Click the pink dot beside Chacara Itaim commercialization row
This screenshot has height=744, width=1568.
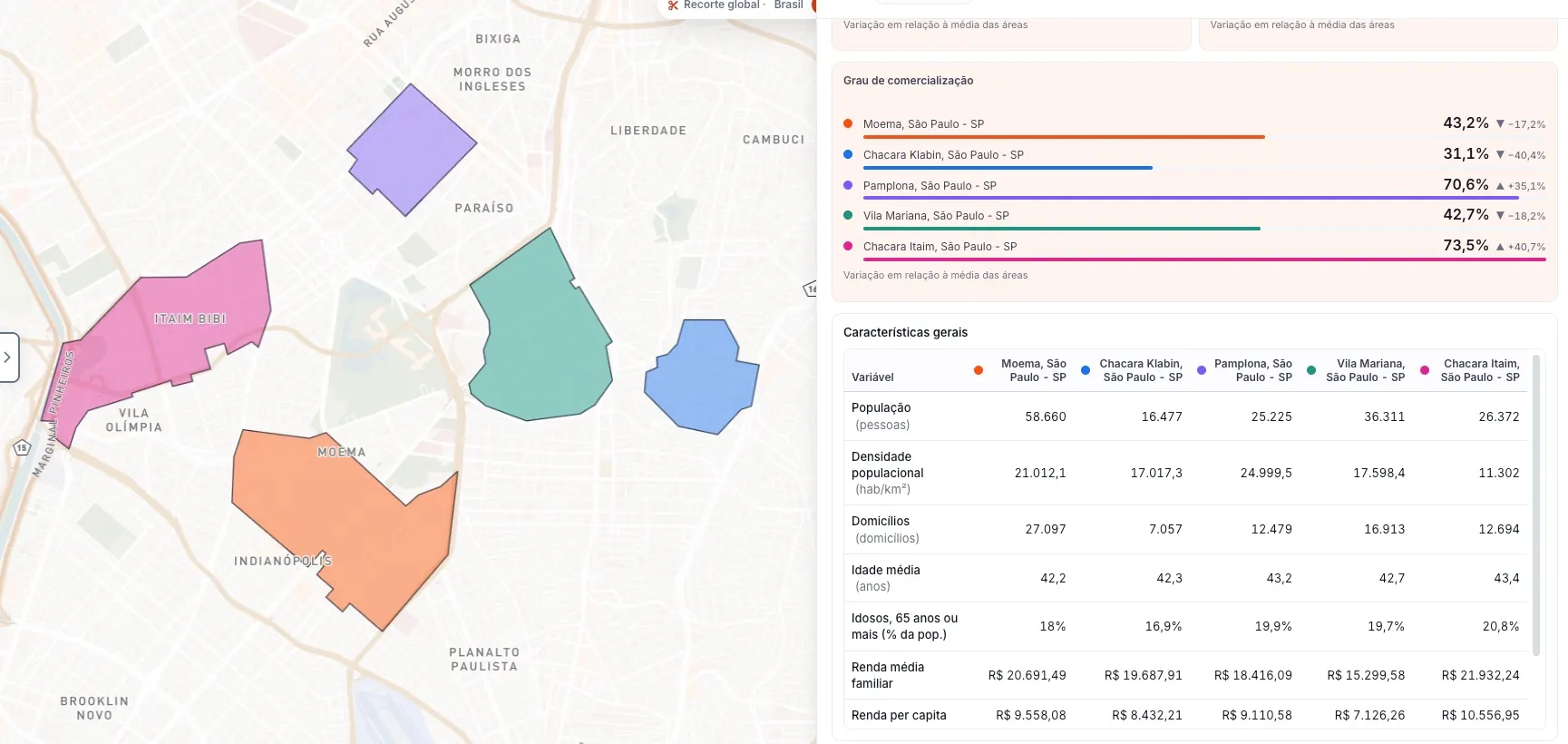[x=848, y=246]
